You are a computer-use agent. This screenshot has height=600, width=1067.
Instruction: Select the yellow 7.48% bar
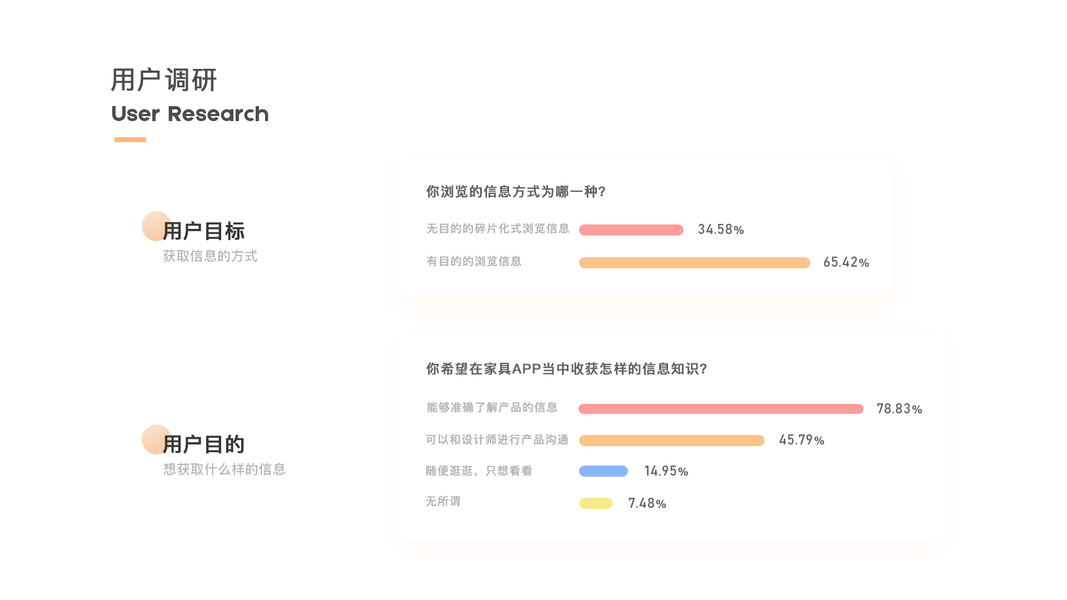click(x=596, y=503)
